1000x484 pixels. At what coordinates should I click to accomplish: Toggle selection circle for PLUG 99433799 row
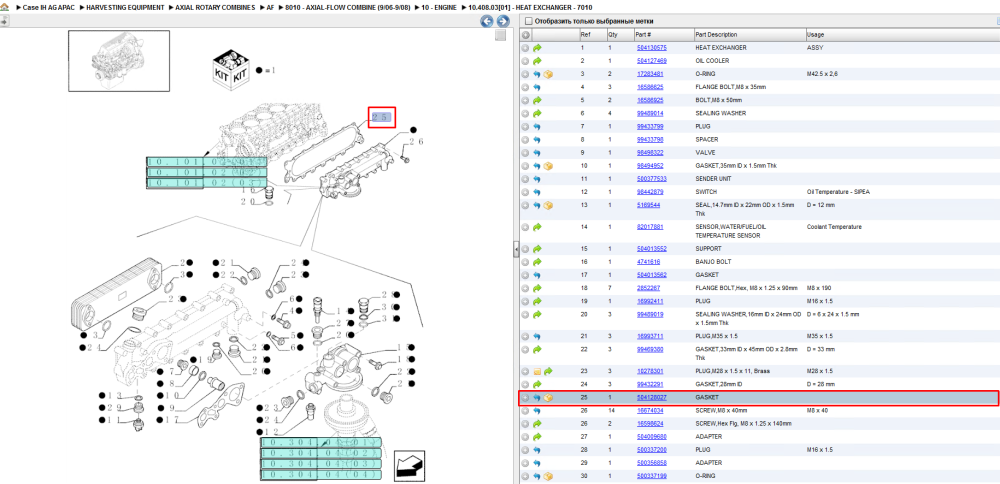[x=526, y=127]
